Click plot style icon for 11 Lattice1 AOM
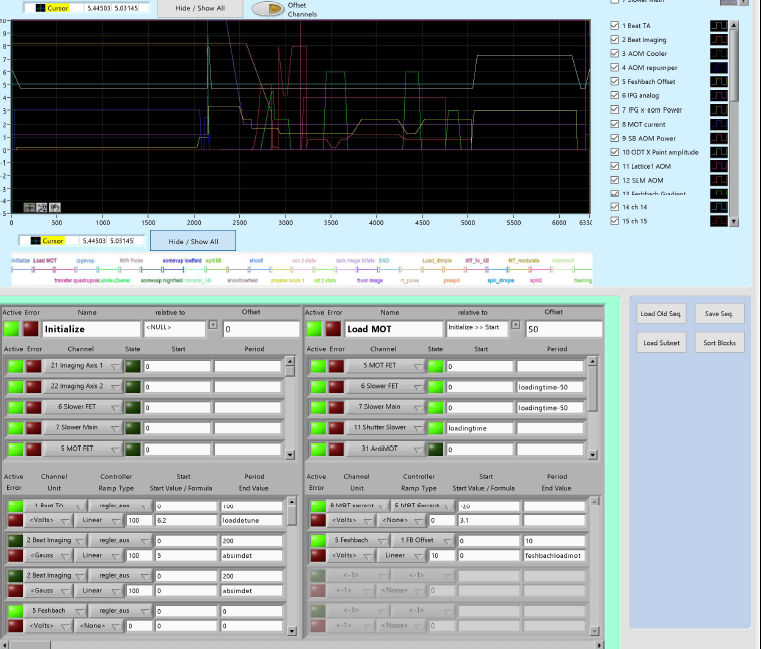 720,166
